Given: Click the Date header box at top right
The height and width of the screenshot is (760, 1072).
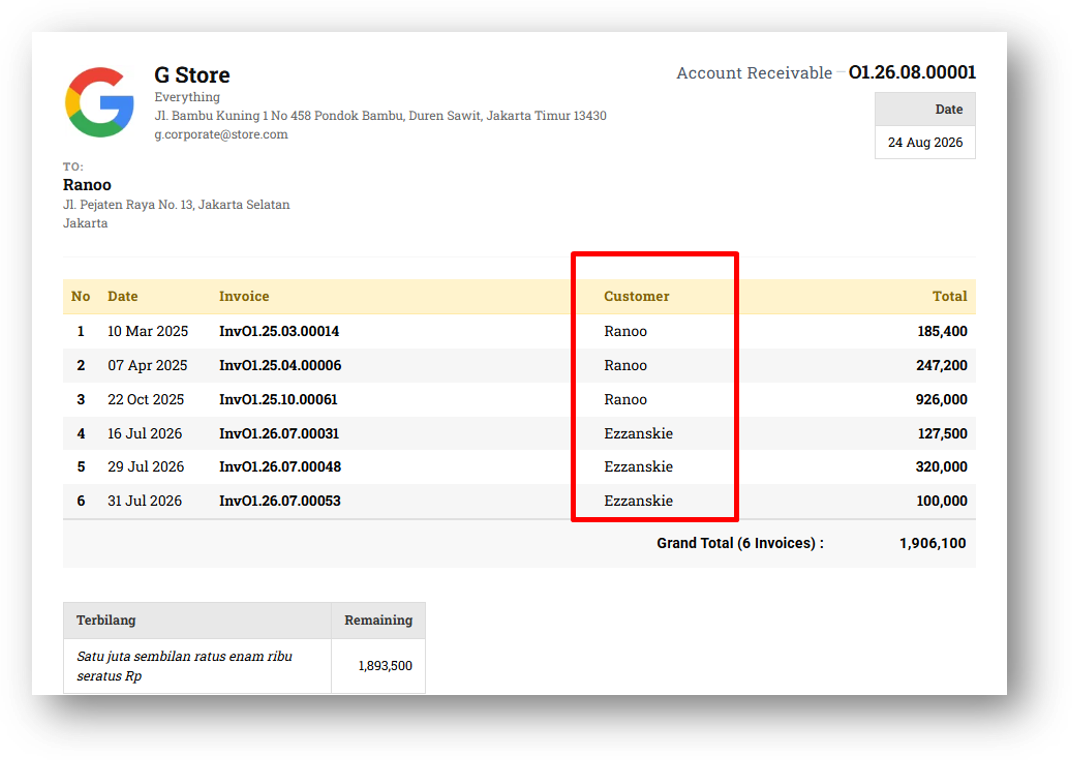Looking at the screenshot, I should tap(925, 109).
